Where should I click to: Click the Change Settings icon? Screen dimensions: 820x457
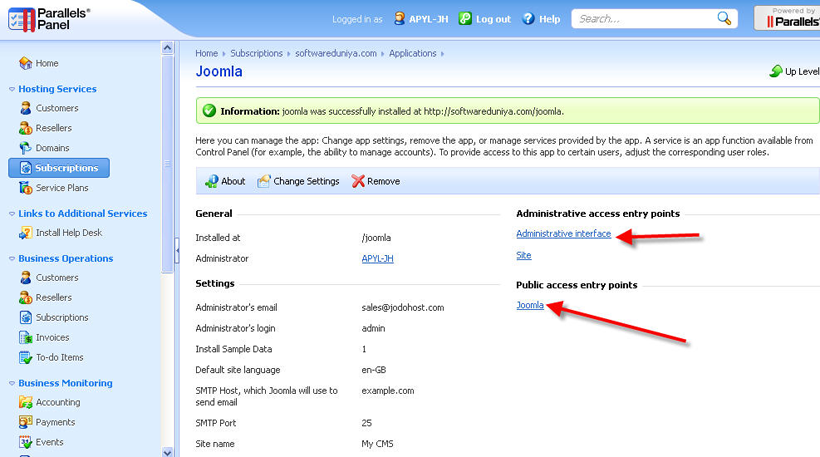(x=264, y=181)
